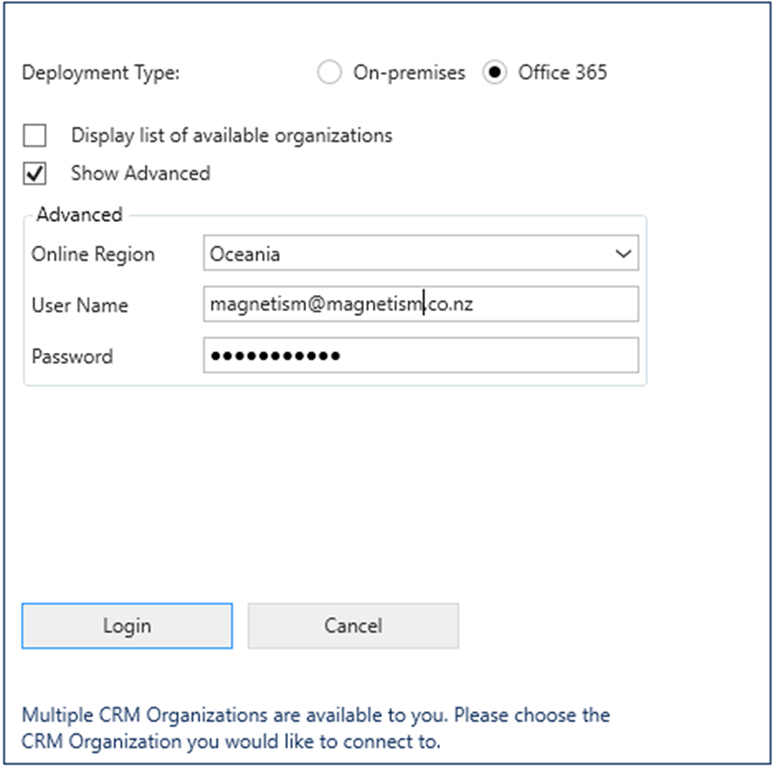
Task: Focus the Password input field
Action: (420, 356)
